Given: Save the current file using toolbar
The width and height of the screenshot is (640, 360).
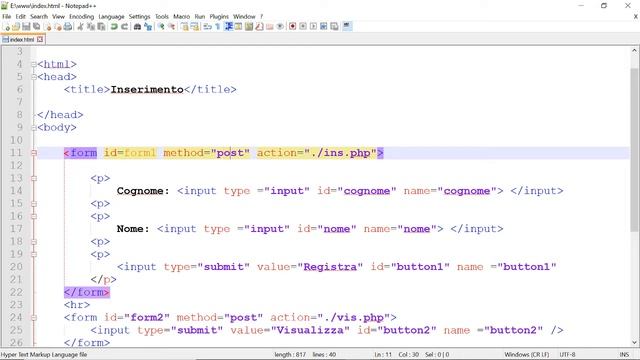Looking at the screenshot, I should click(x=26, y=27).
